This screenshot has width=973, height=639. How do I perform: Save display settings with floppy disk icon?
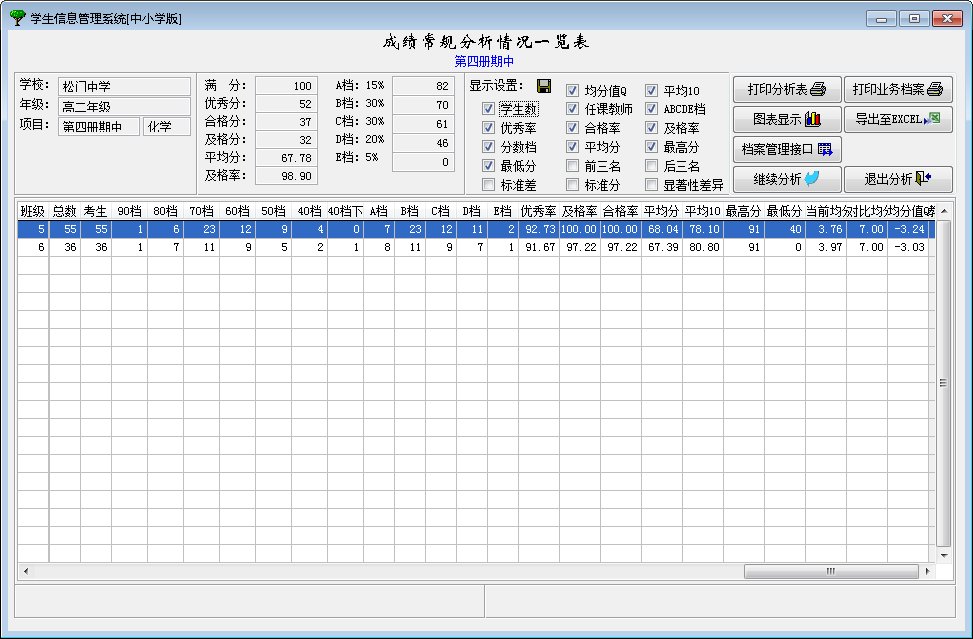pos(544,86)
